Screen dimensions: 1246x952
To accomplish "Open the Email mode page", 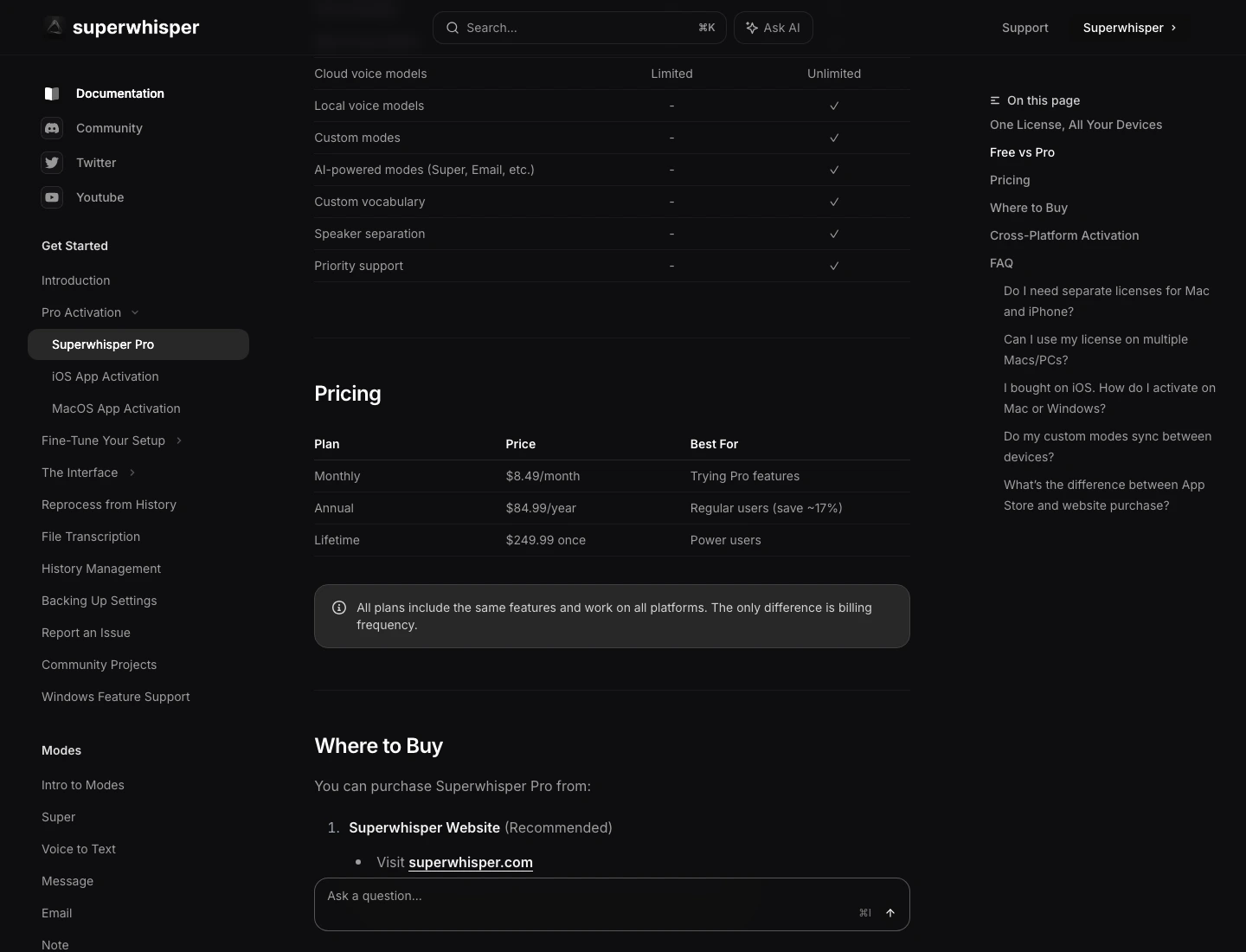I will point(57,913).
